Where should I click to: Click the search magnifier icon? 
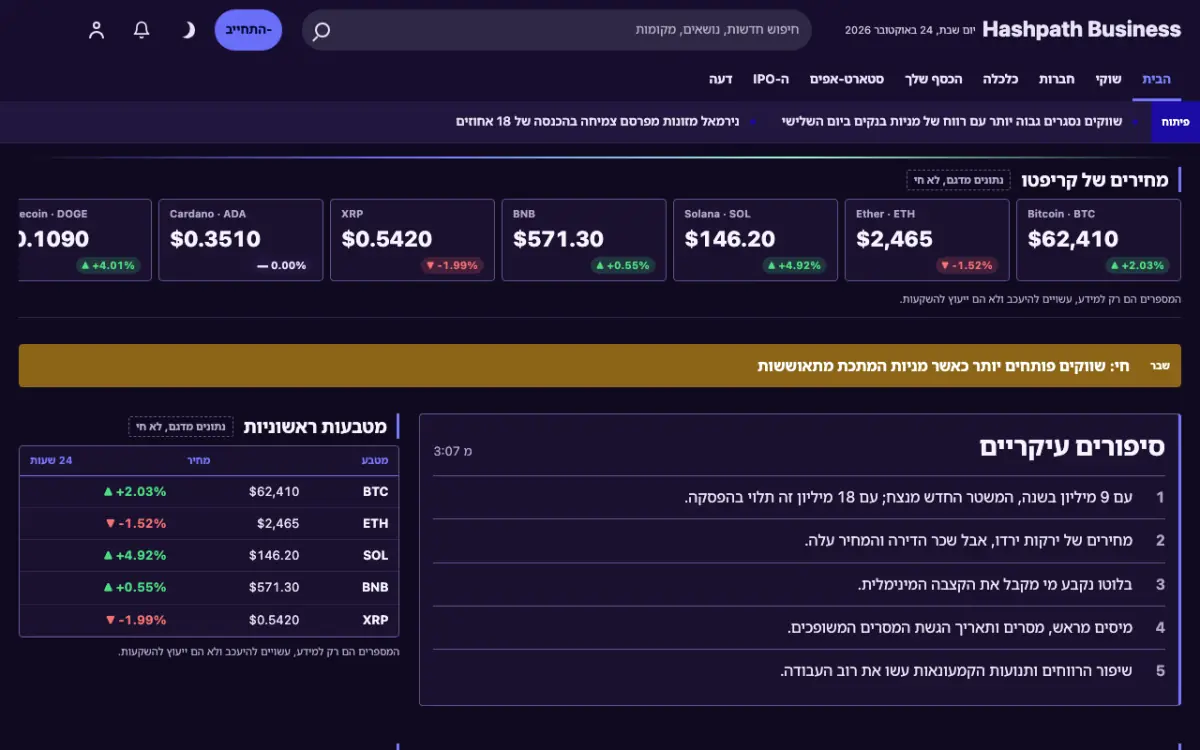coord(321,31)
